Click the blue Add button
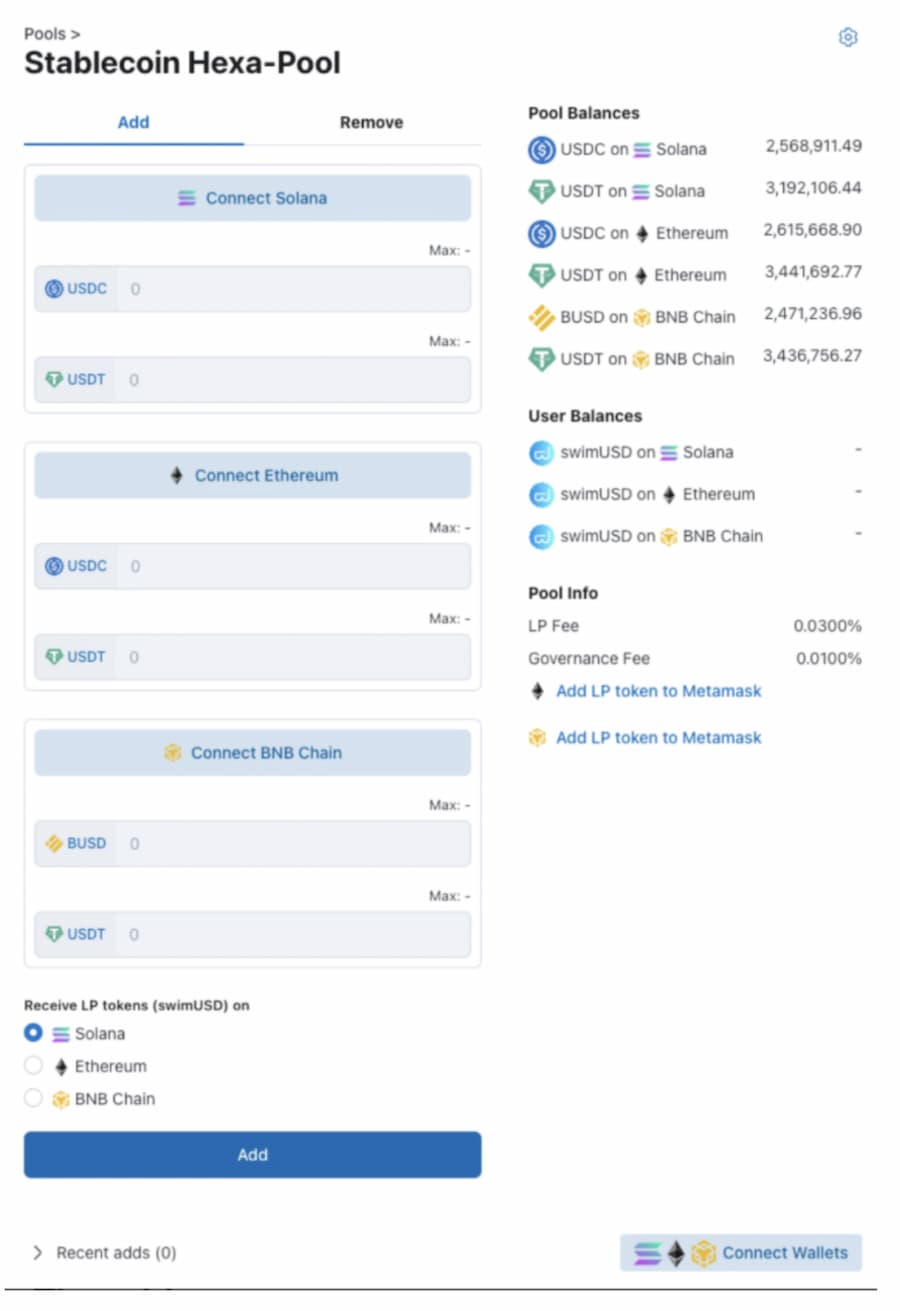Image resolution: width=900 pixels, height=1311 pixels. pyautogui.click(x=252, y=1155)
